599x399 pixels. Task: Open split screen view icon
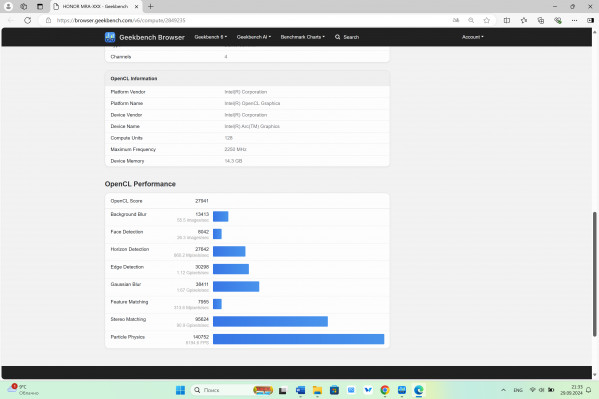tap(507, 20)
